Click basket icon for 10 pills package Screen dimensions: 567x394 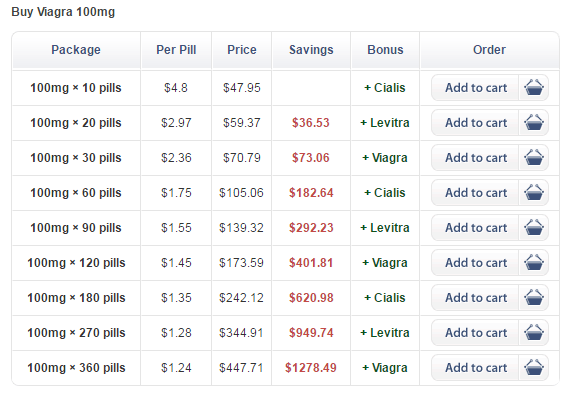[x=534, y=87]
